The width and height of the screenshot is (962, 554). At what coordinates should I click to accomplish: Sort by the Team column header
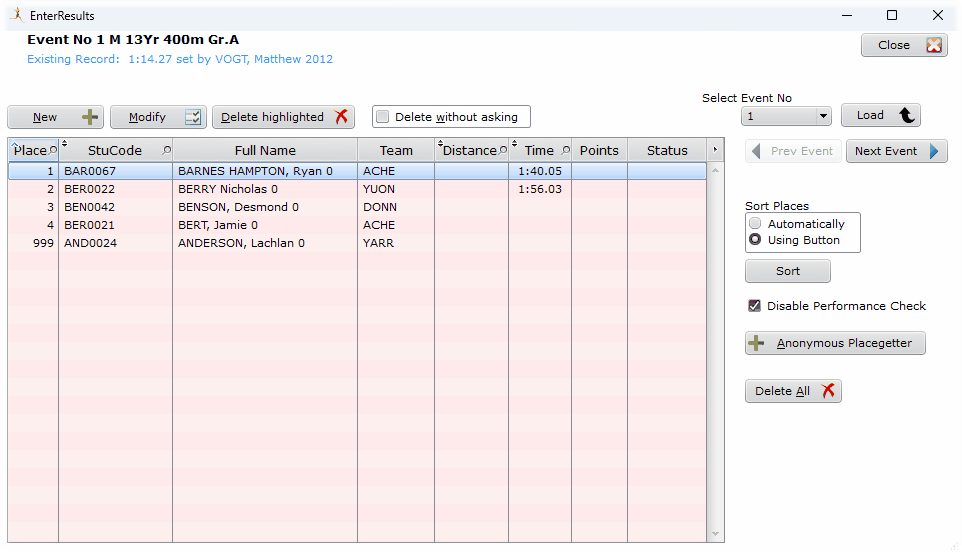(396, 150)
